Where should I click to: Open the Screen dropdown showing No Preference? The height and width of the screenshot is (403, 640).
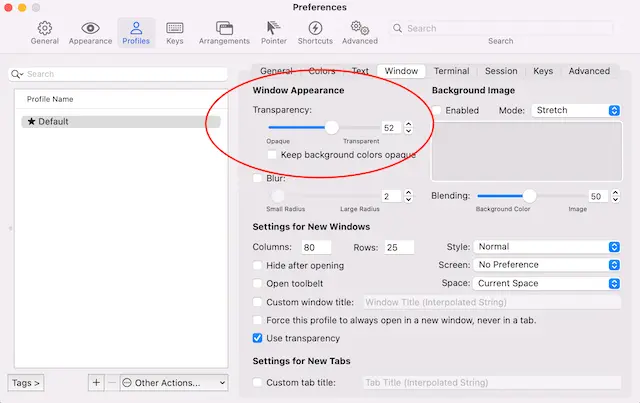coord(547,265)
